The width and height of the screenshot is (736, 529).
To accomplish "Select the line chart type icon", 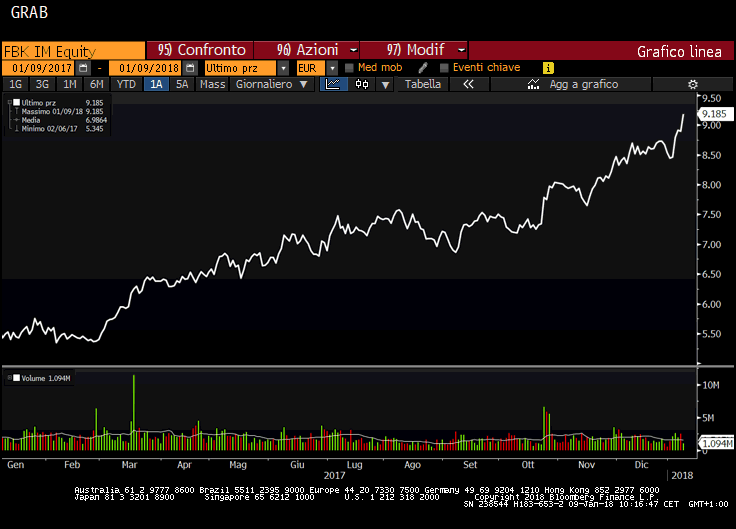I will tap(333, 84).
